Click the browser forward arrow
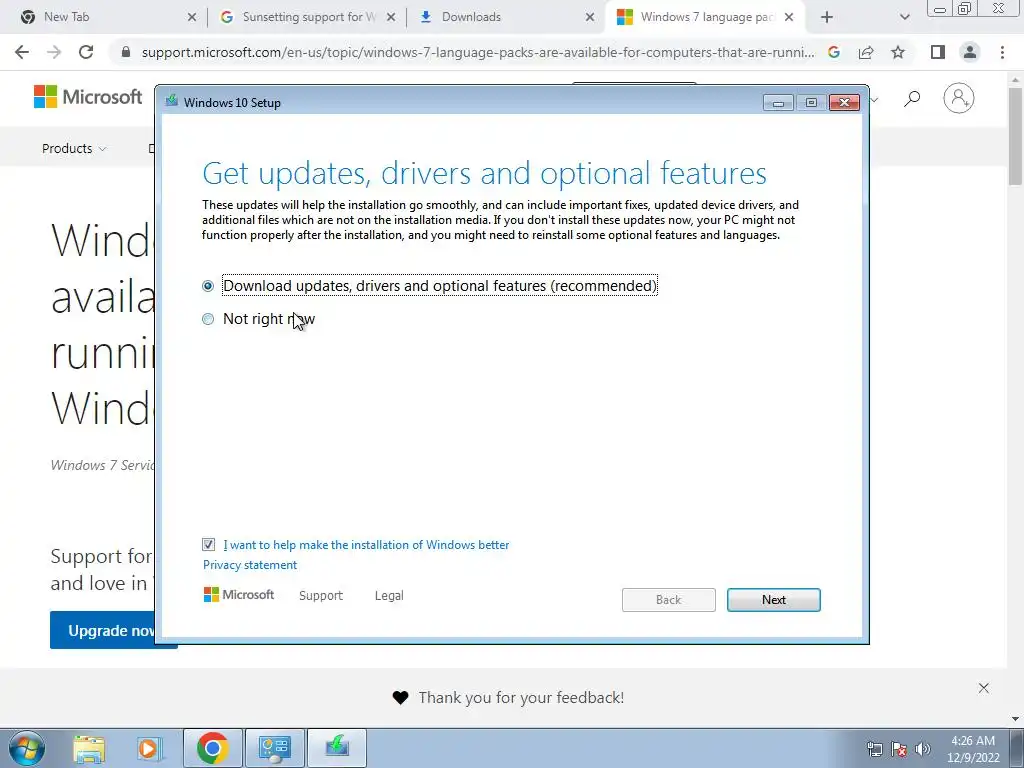 (x=54, y=52)
